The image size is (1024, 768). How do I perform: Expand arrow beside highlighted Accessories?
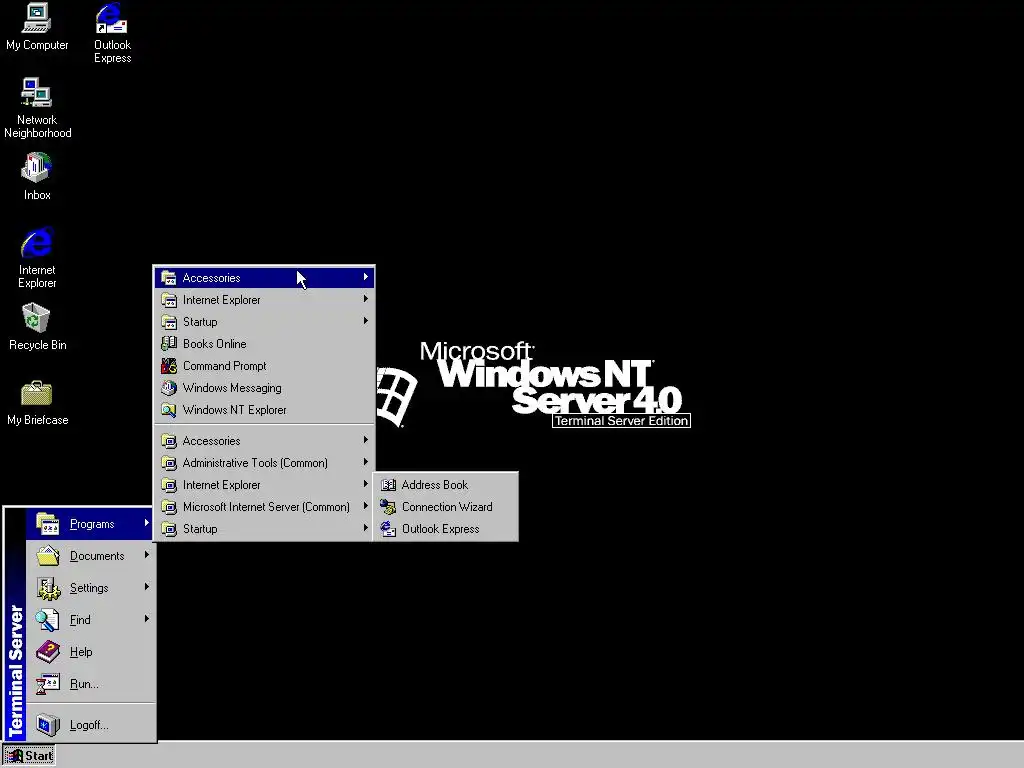(366, 277)
